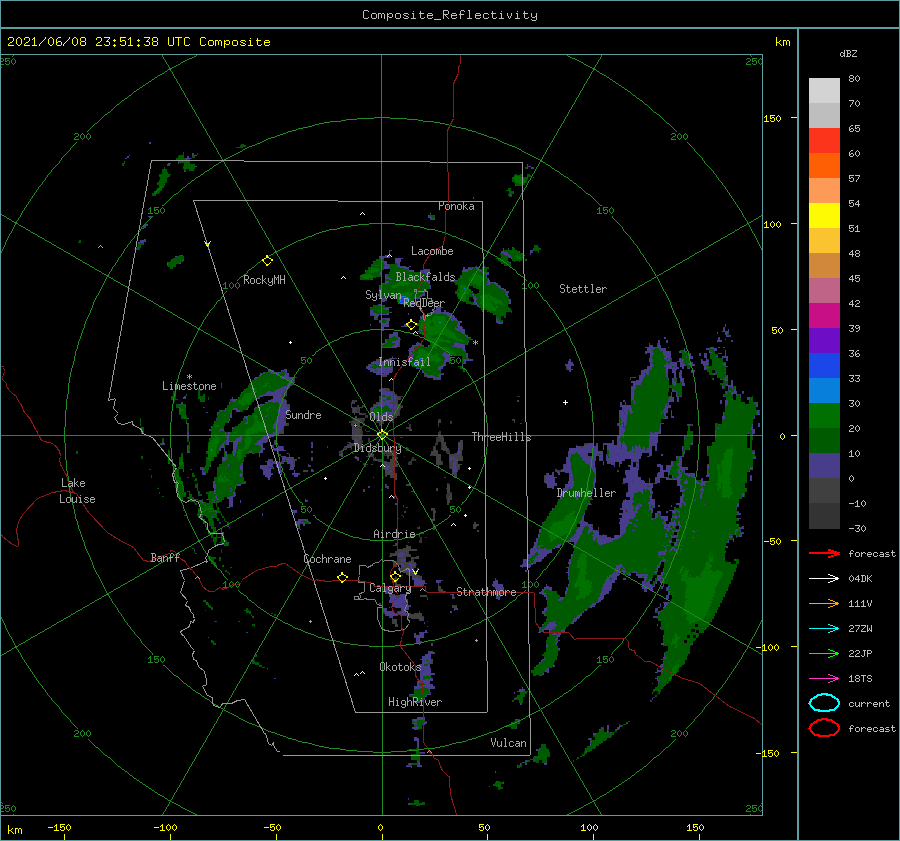
Task: Click the 'Stettler' city label
Action: (583, 289)
